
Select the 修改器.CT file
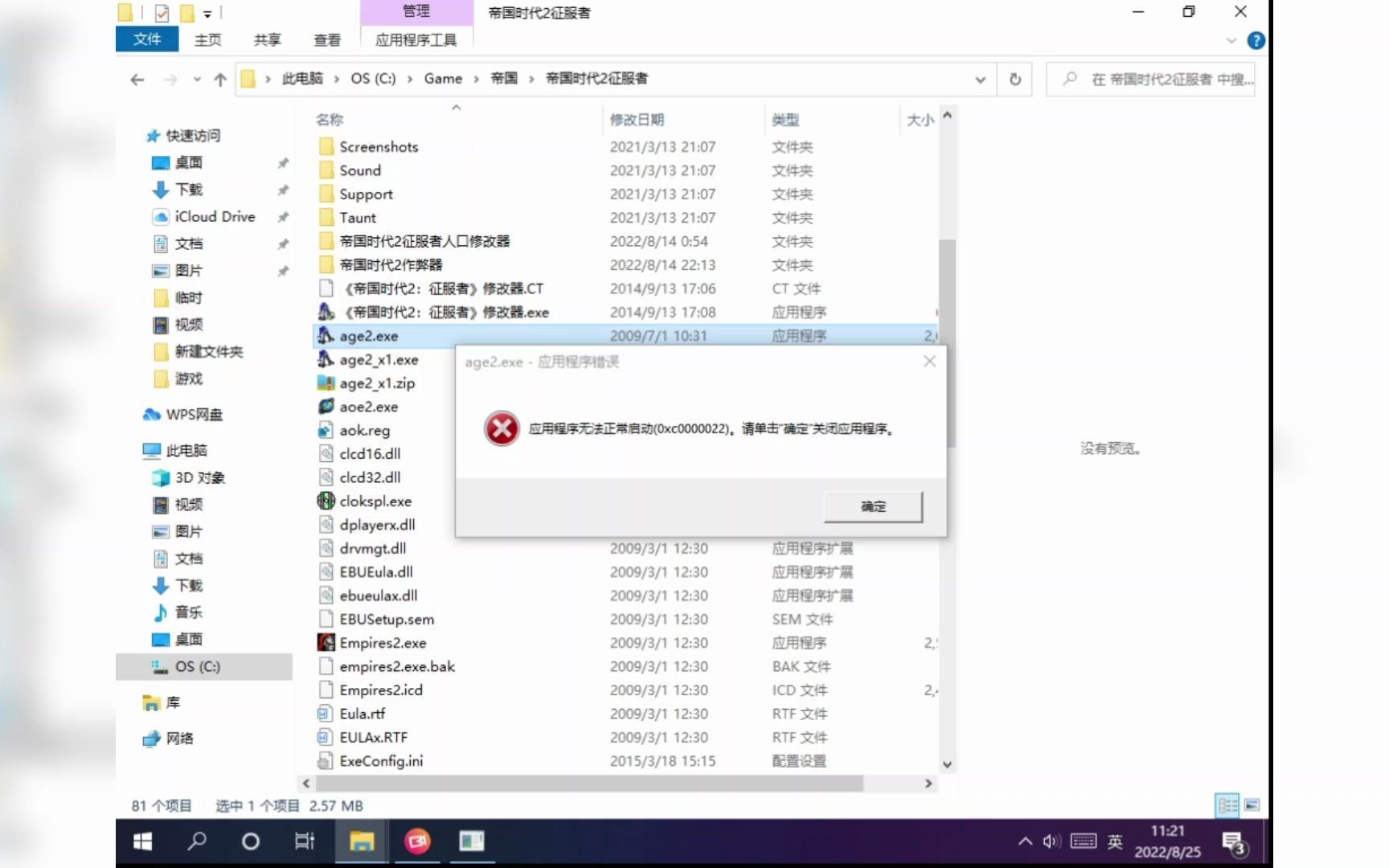click(442, 289)
